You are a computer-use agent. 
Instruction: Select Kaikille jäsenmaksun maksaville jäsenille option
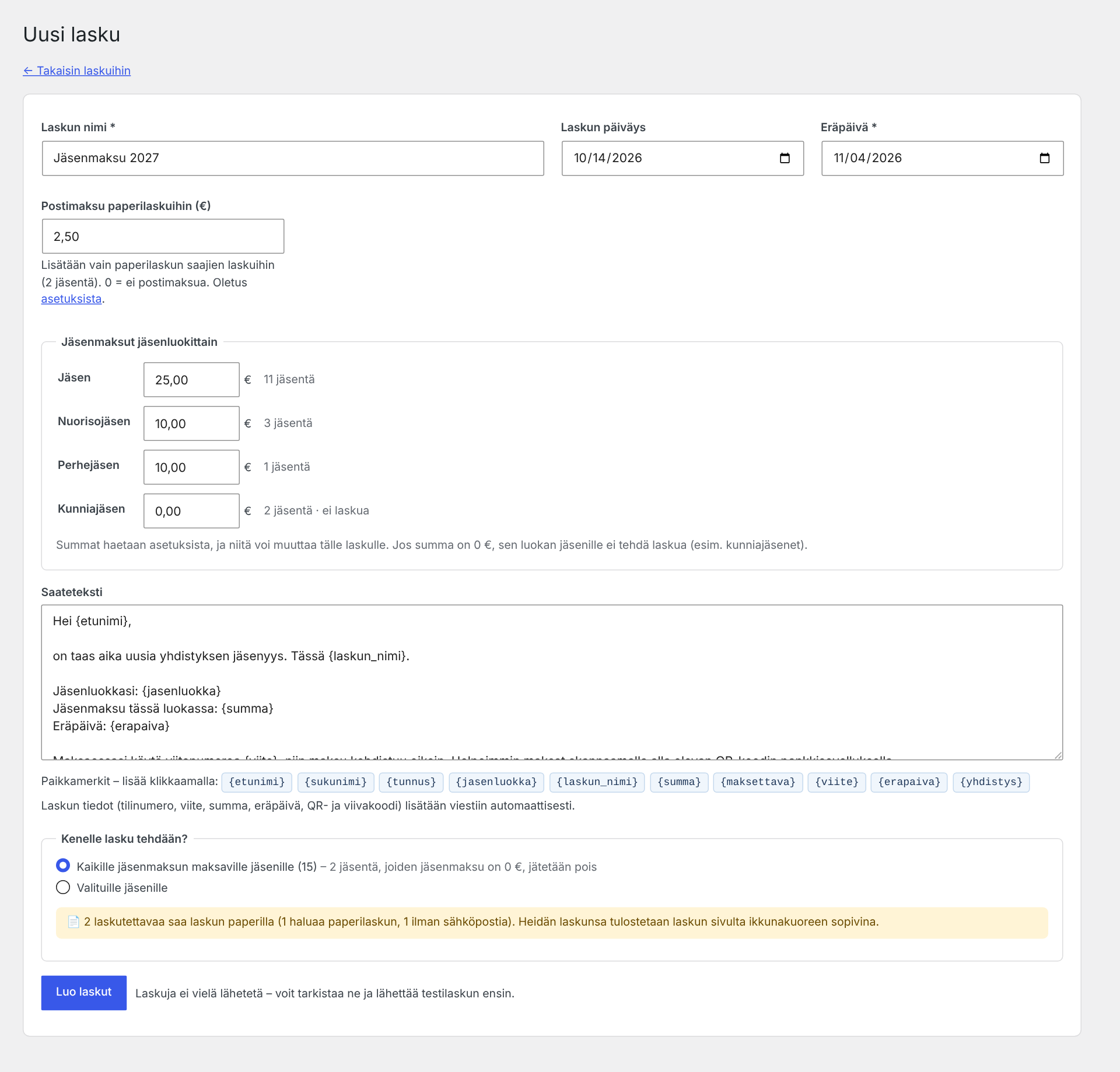tap(63, 866)
